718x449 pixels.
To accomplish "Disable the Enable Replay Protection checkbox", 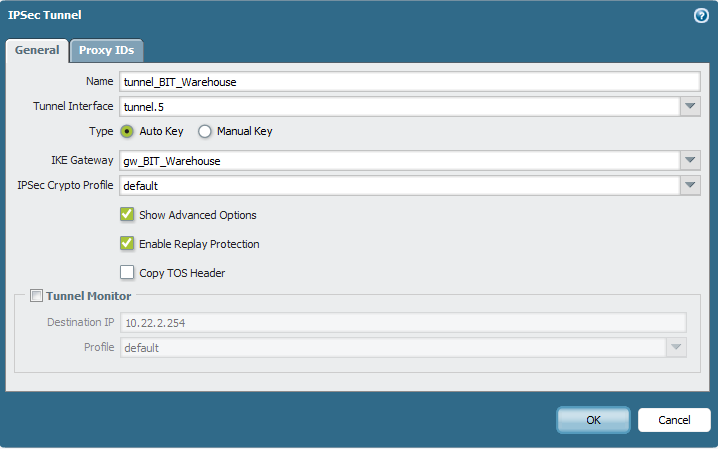I will pos(127,243).
